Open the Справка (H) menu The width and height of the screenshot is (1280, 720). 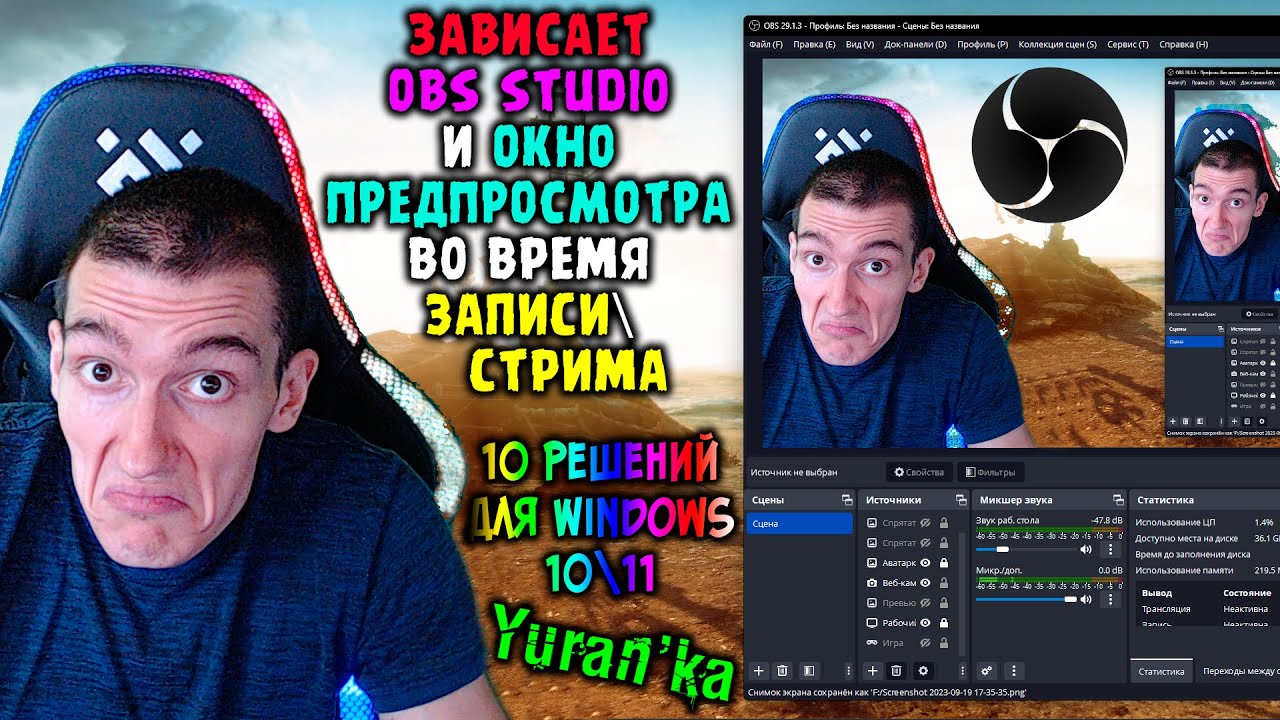click(1183, 44)
